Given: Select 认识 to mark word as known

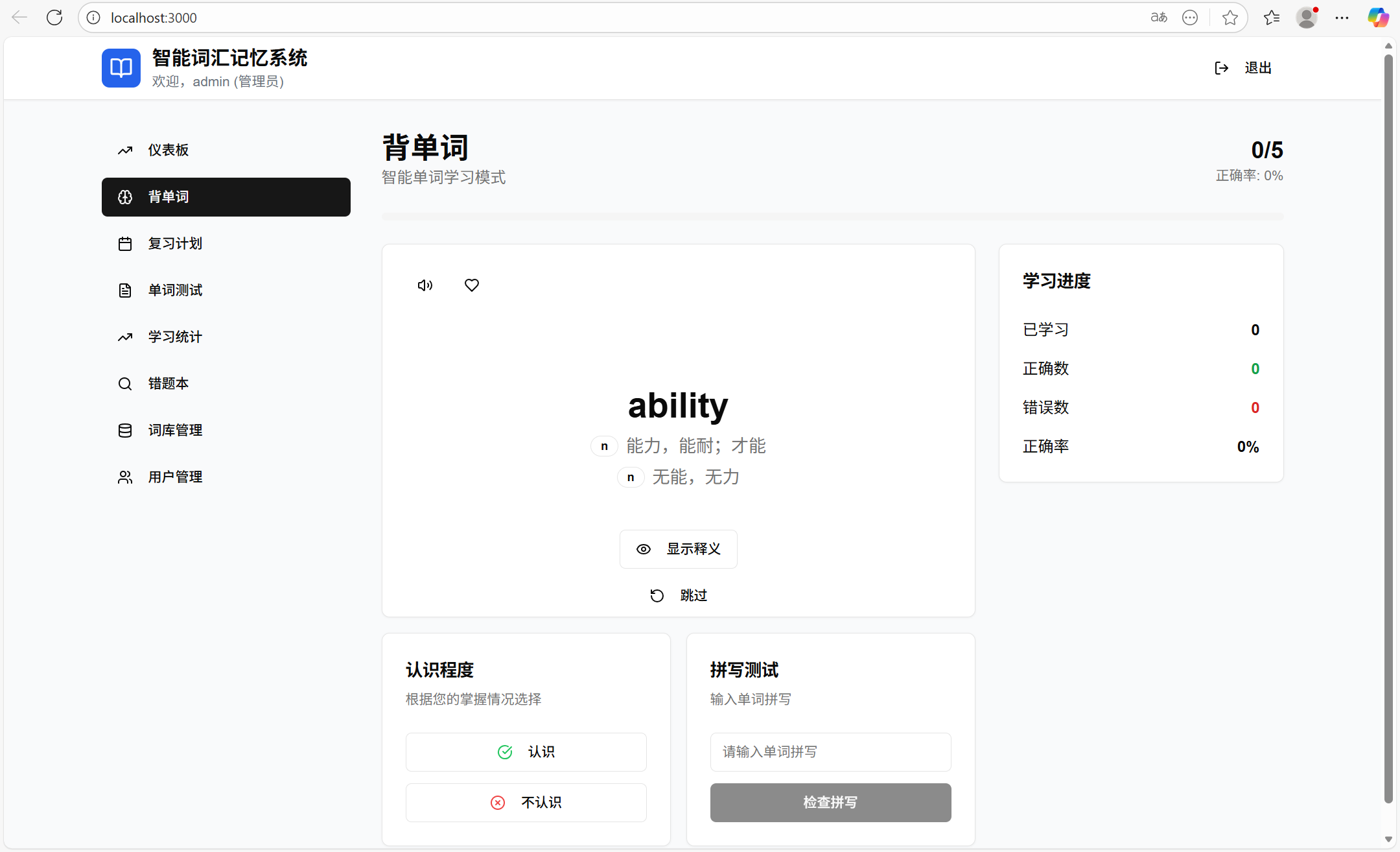Looking at the screenshot, I should [526, 751].
